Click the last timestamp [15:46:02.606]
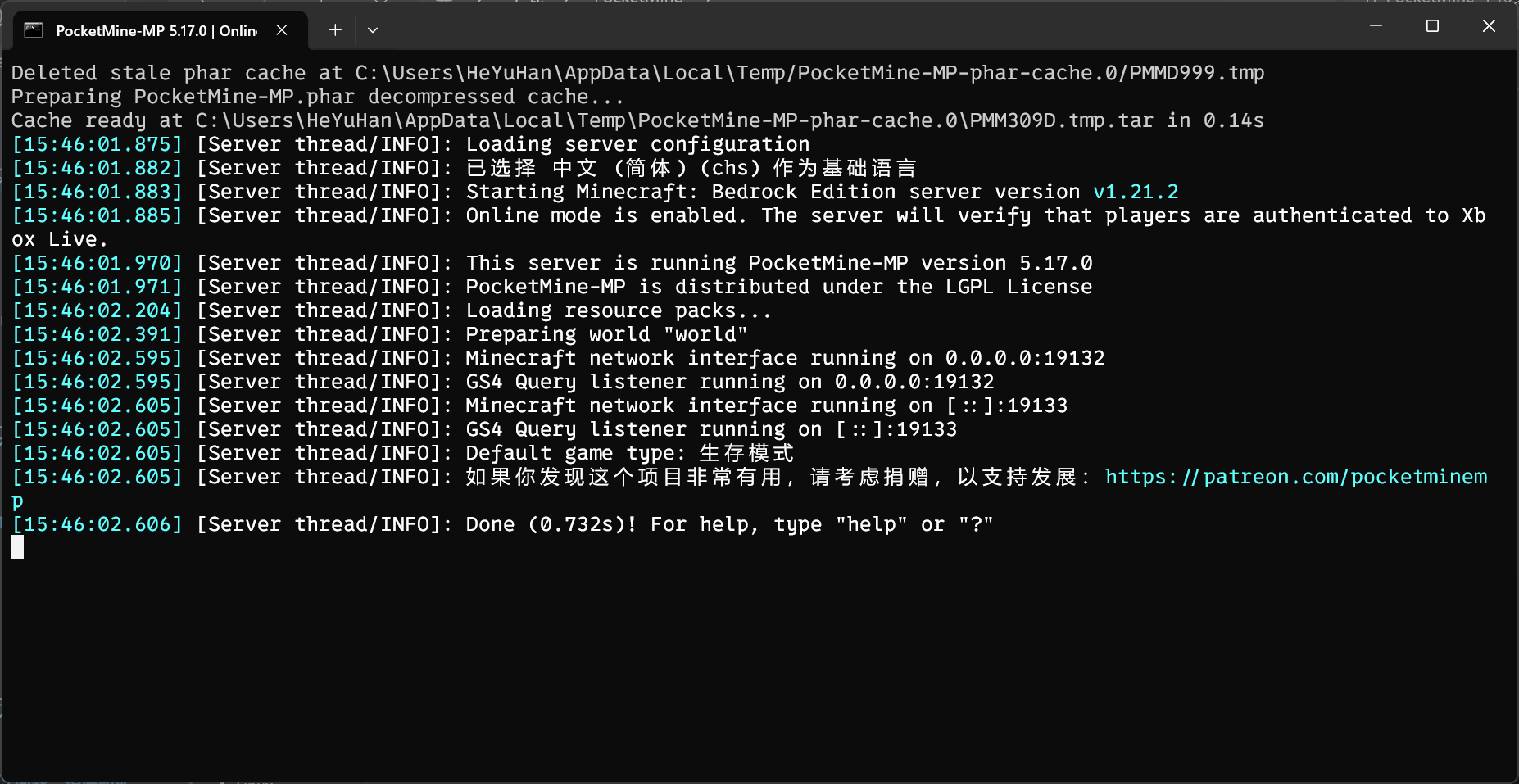 [x=97, y=524]
